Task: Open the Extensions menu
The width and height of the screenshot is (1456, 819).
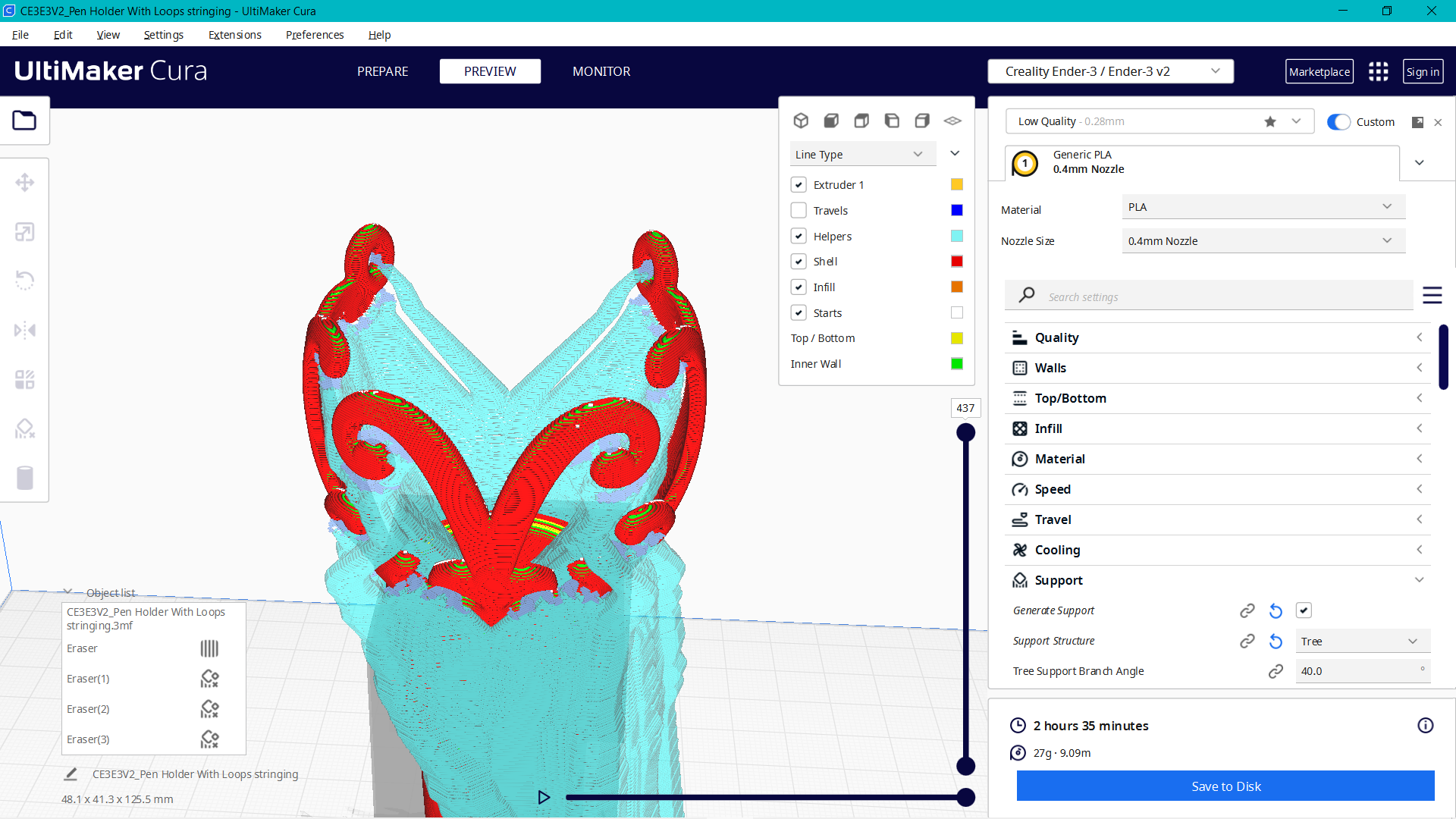Action: tap(234, 35)
